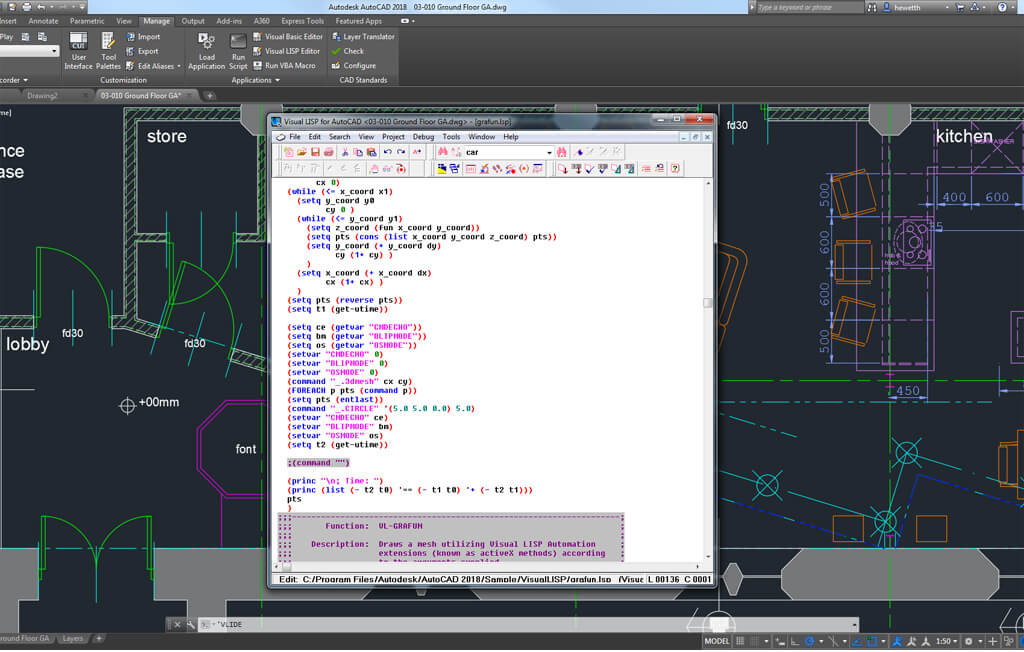Viewport: 1024px width, 652px height.
Task: Click the print icon in Visual LISP toolbar
Action: (328, 152)
